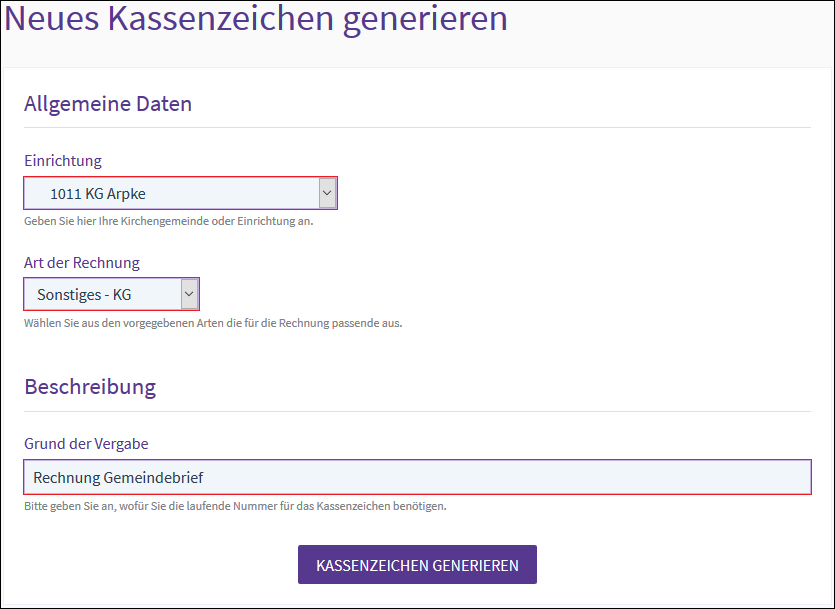Image resolution: width=835 pixels, height=609 pixels.
Task: Click the hint about the laufende Nummer
Action: pyautogui.click(x=235, y=506)
